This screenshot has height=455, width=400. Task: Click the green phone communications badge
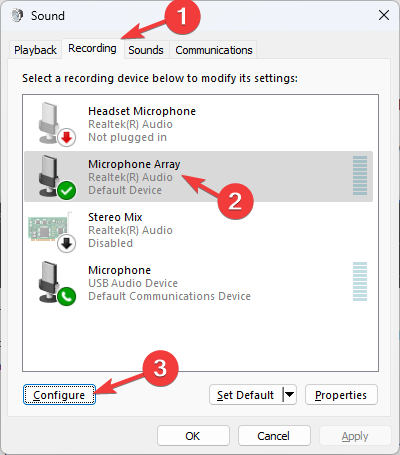[x=67, y=297]
